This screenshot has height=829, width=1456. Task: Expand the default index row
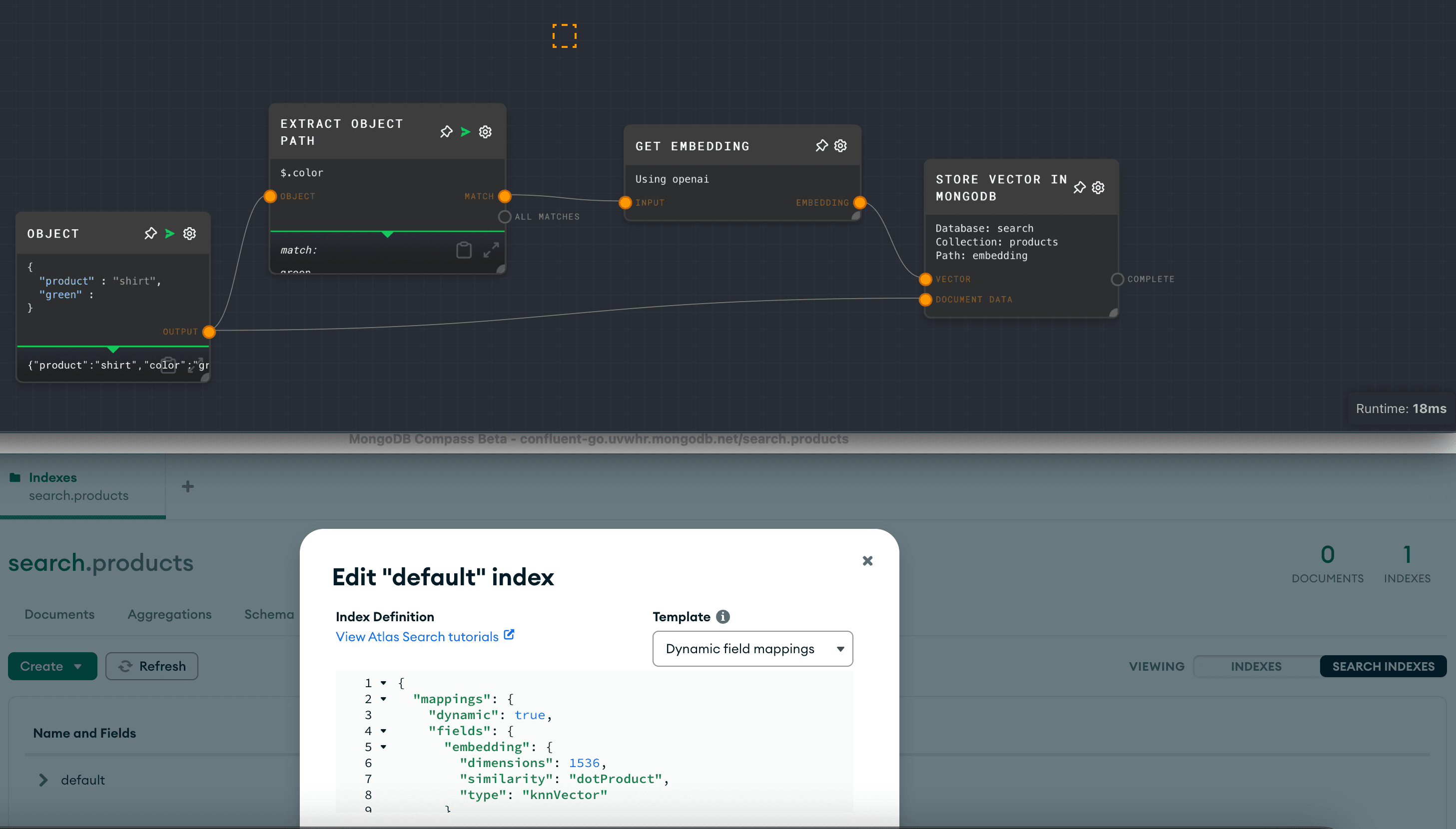pyautogui.click(x=43, y=780)
